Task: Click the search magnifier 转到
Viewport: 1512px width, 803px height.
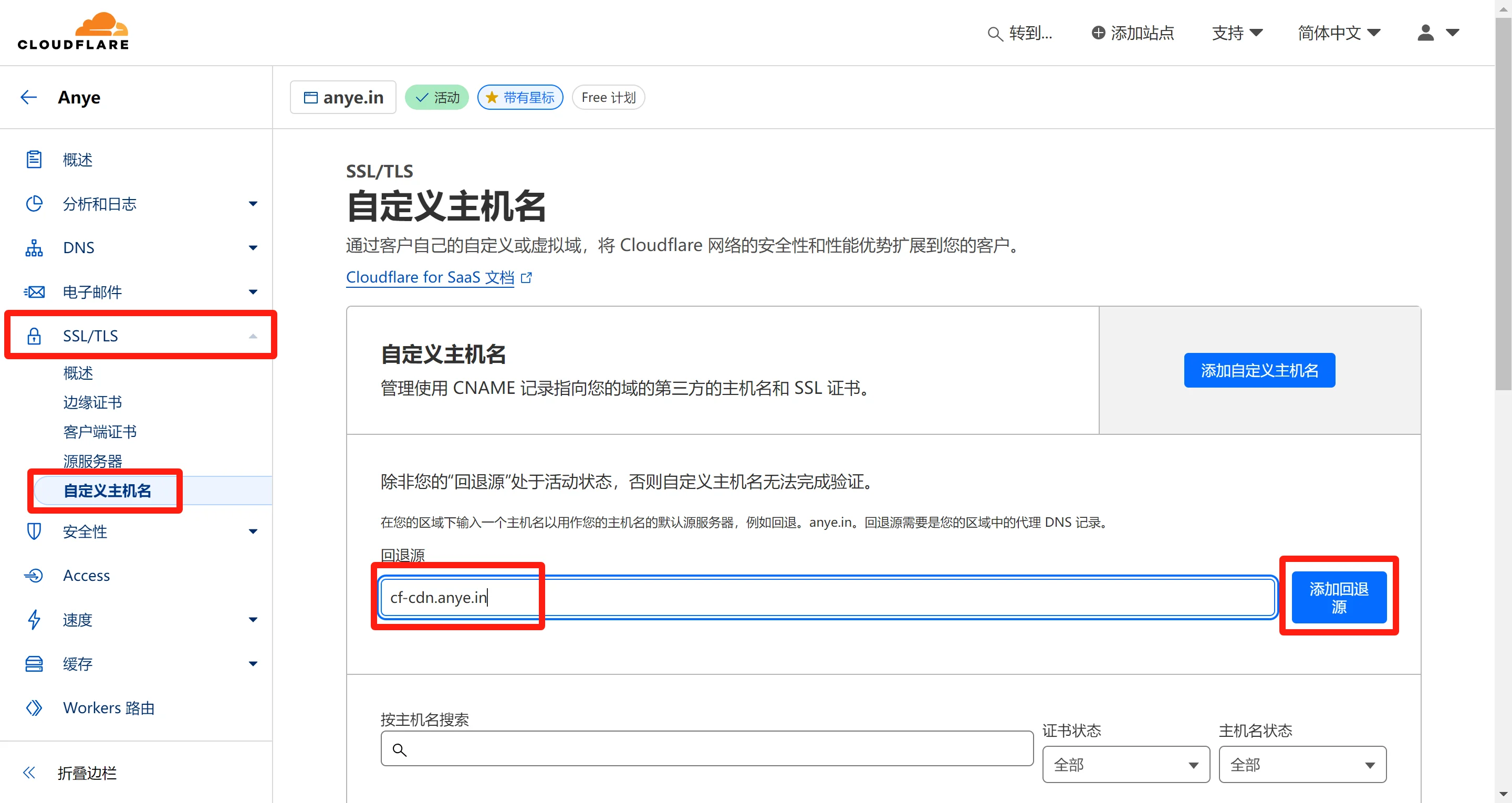Action: (994, 34)
